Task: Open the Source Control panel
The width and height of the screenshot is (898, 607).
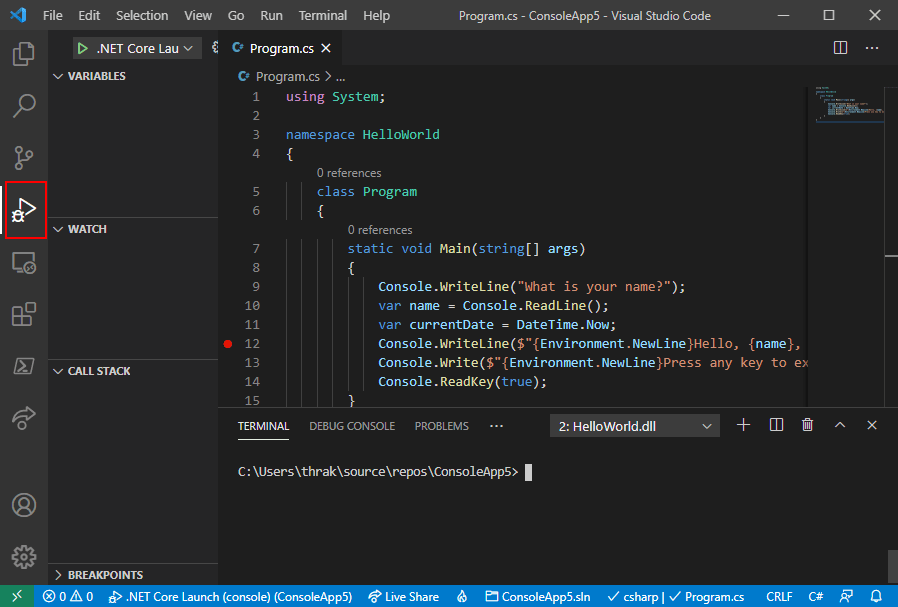Action: (x=24, y=158)
